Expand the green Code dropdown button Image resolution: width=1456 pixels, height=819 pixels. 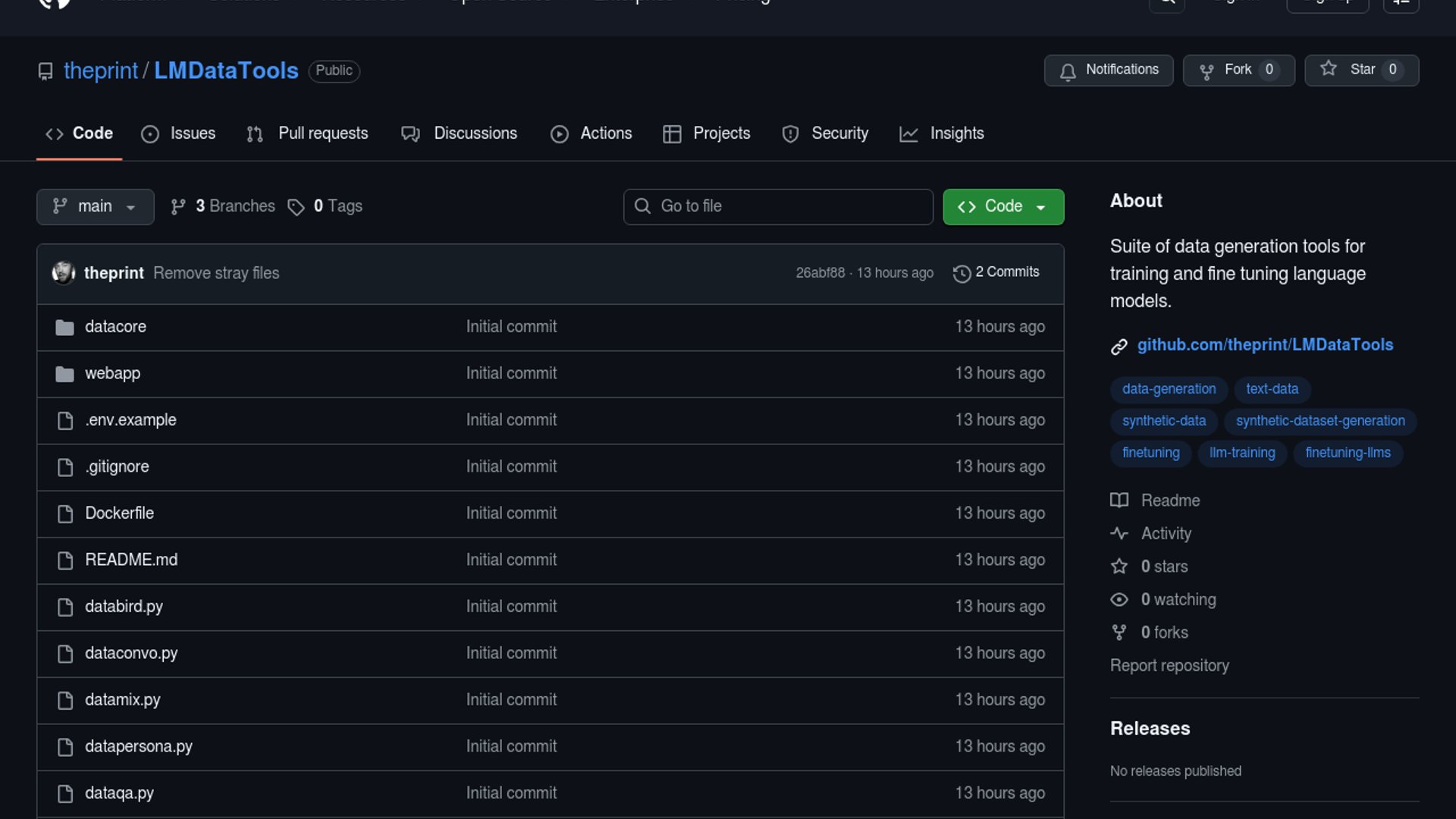pos(1003,207)
